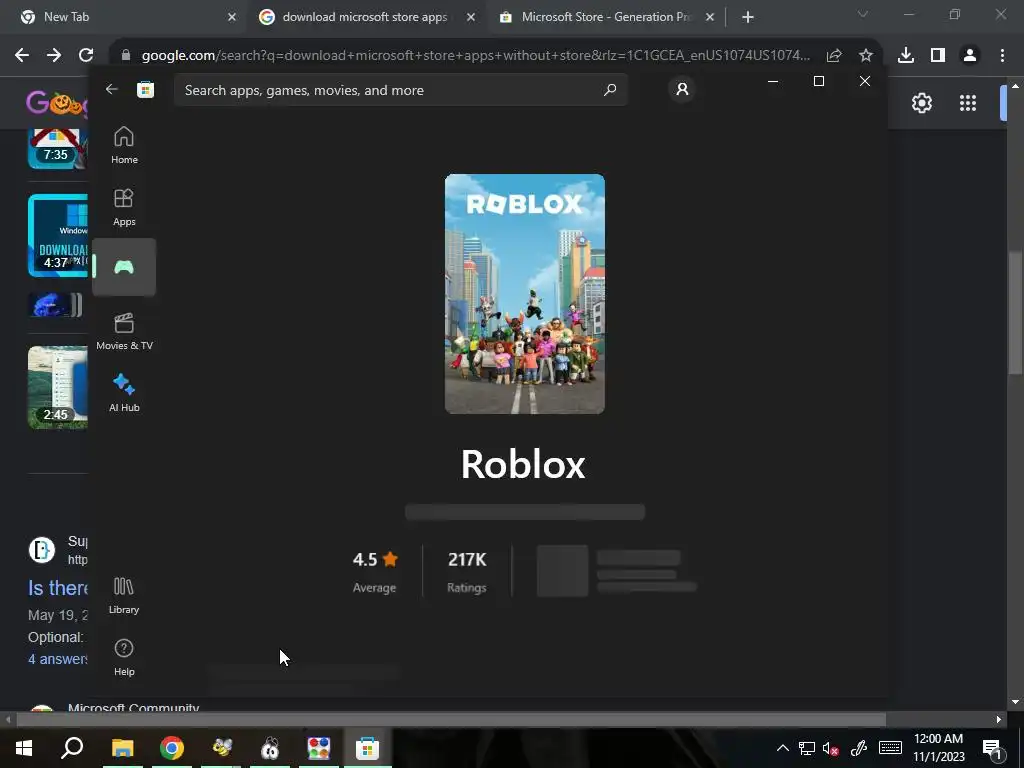Click the horizontal scrollbar at bottom
Image resolution: width=1024 pixels, height=768 pixels.
(451, 720)
